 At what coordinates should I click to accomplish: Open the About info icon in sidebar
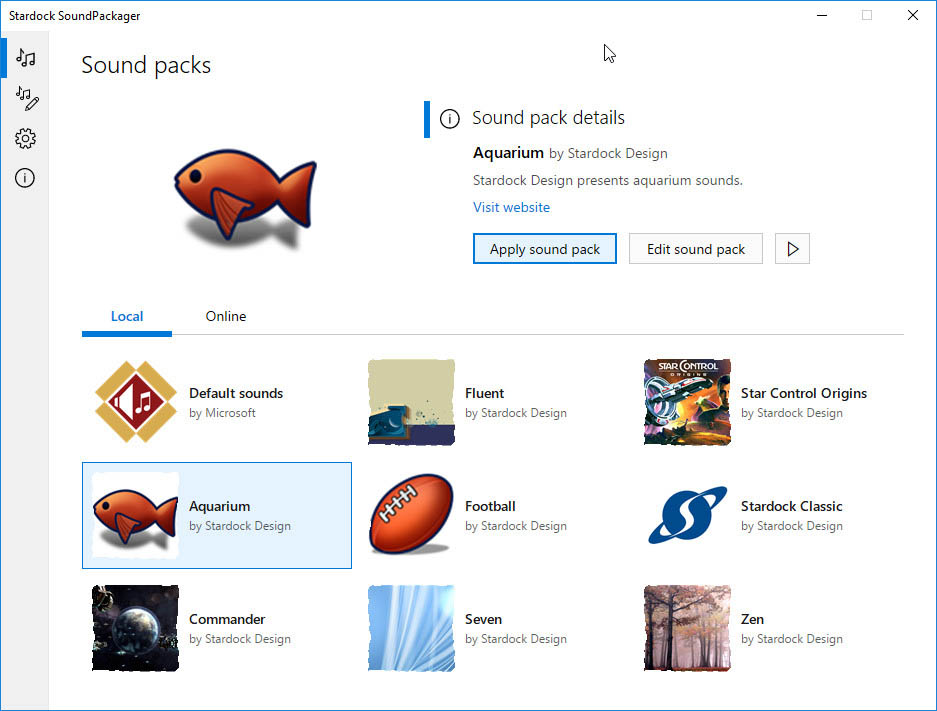[x=25, y=178]
